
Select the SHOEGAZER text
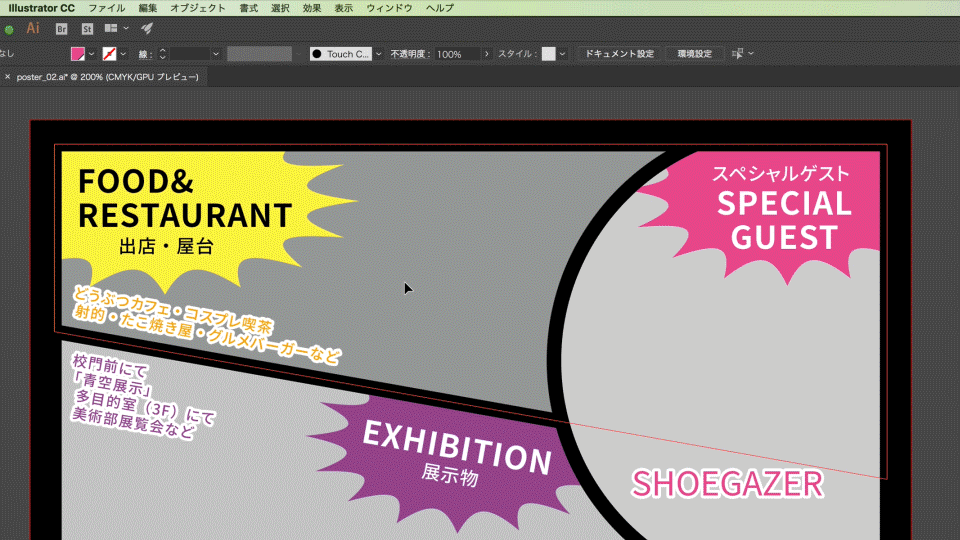[x=727, y=484]
